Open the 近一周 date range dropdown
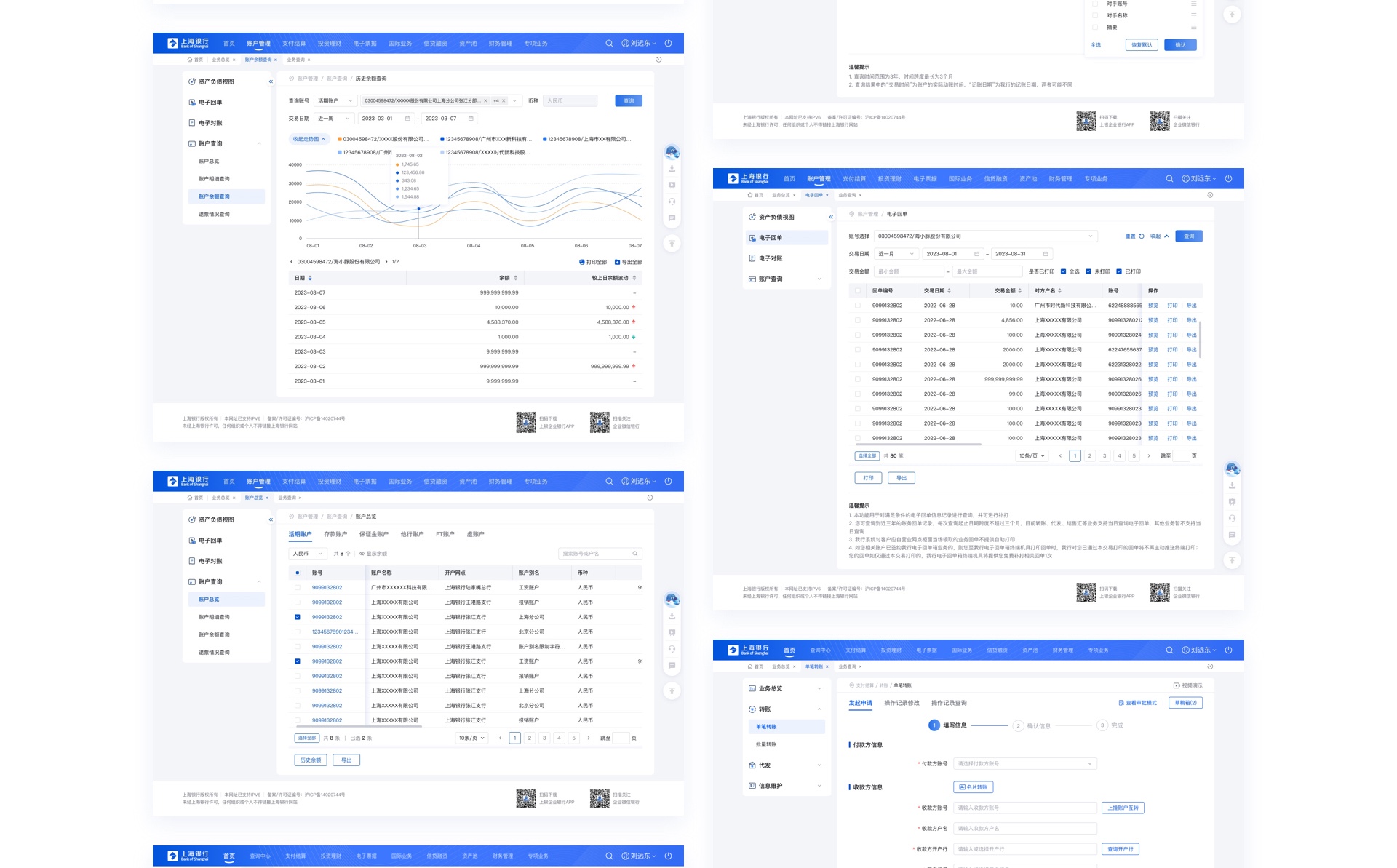Viewport: 1397px width, 868px height. [335, 119]
